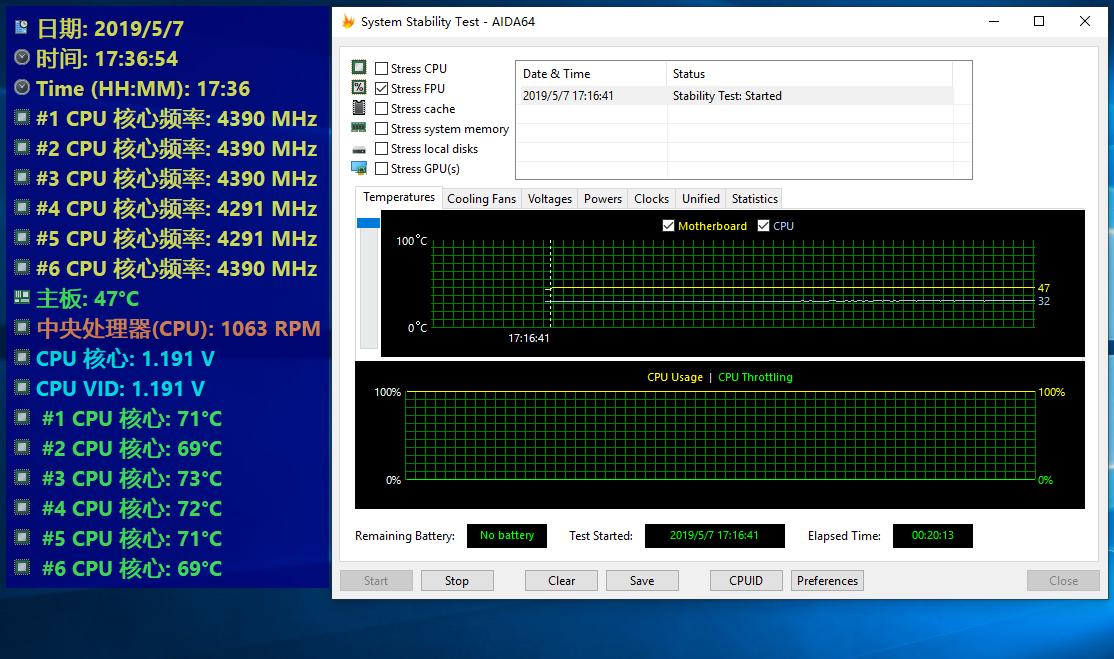
Task: Open the Statistics tab
Action: click(755, 199)
